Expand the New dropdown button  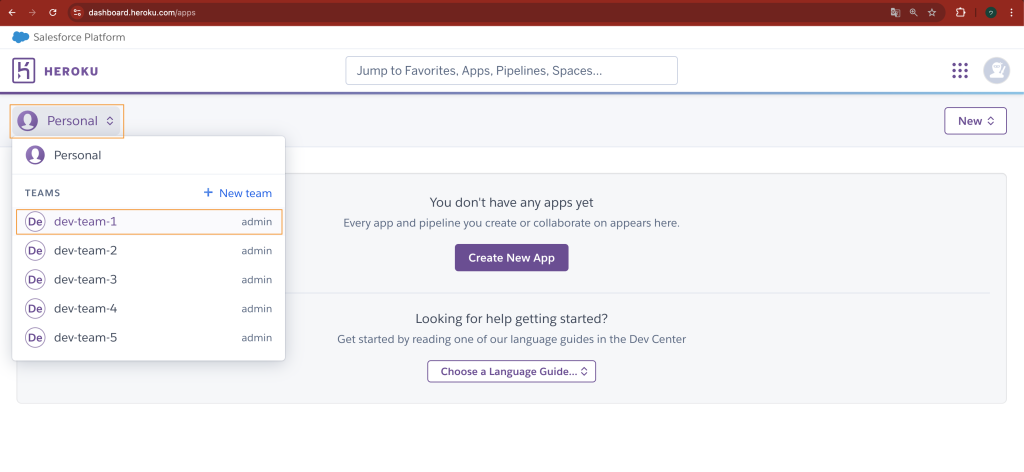point(975,121)
